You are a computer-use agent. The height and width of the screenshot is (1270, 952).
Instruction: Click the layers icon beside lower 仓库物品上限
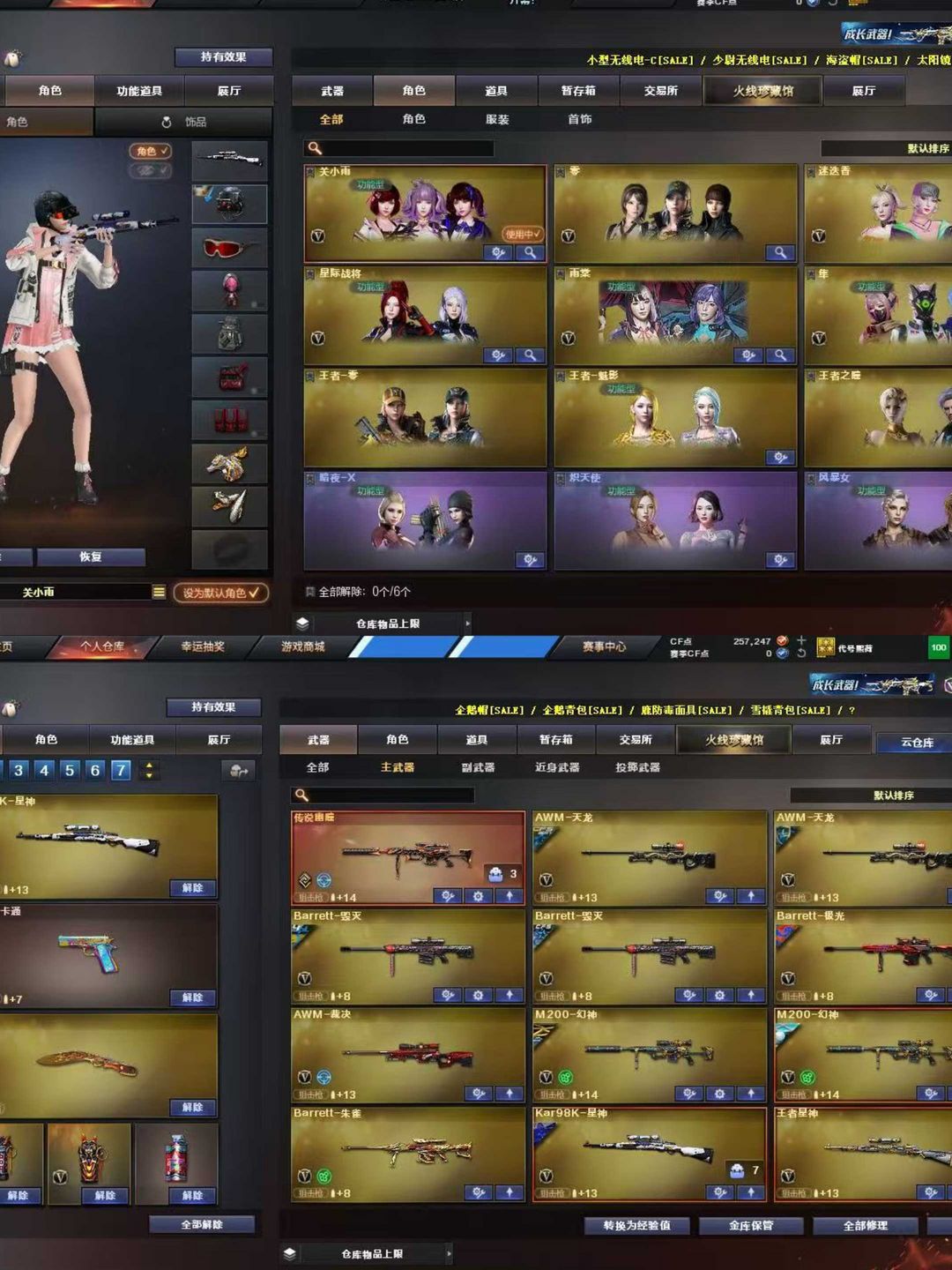(290, 1253)
